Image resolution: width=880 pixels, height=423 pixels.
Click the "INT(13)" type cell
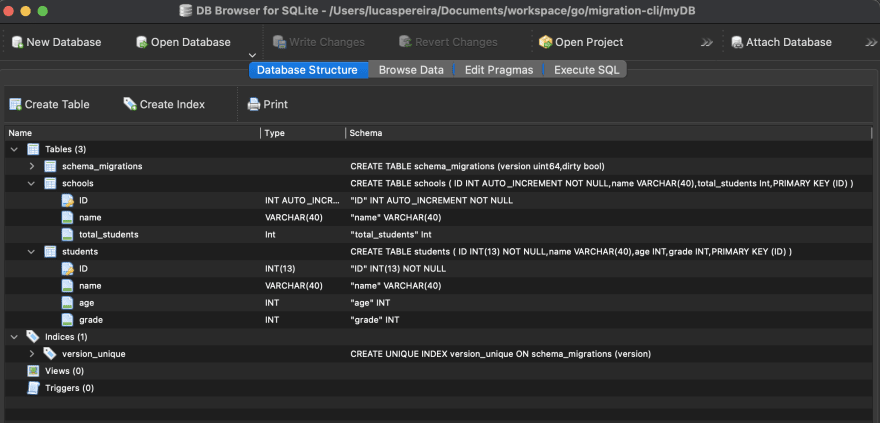click(x=280, y=269)
